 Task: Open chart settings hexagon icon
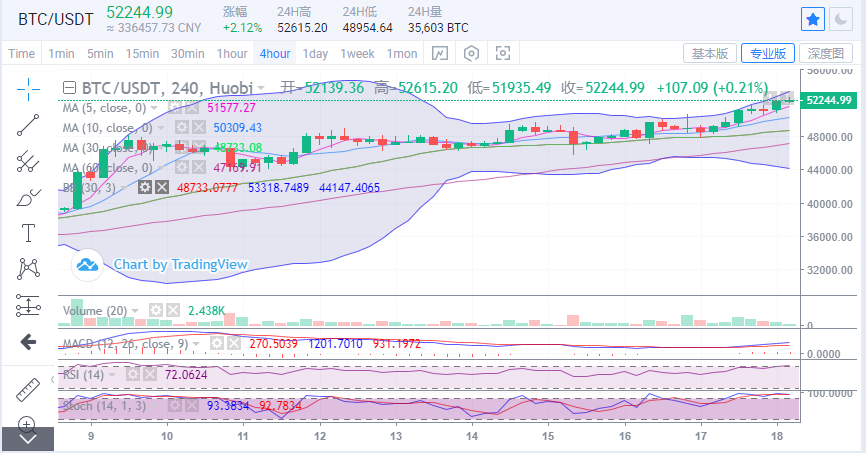(x=471, y=54)
